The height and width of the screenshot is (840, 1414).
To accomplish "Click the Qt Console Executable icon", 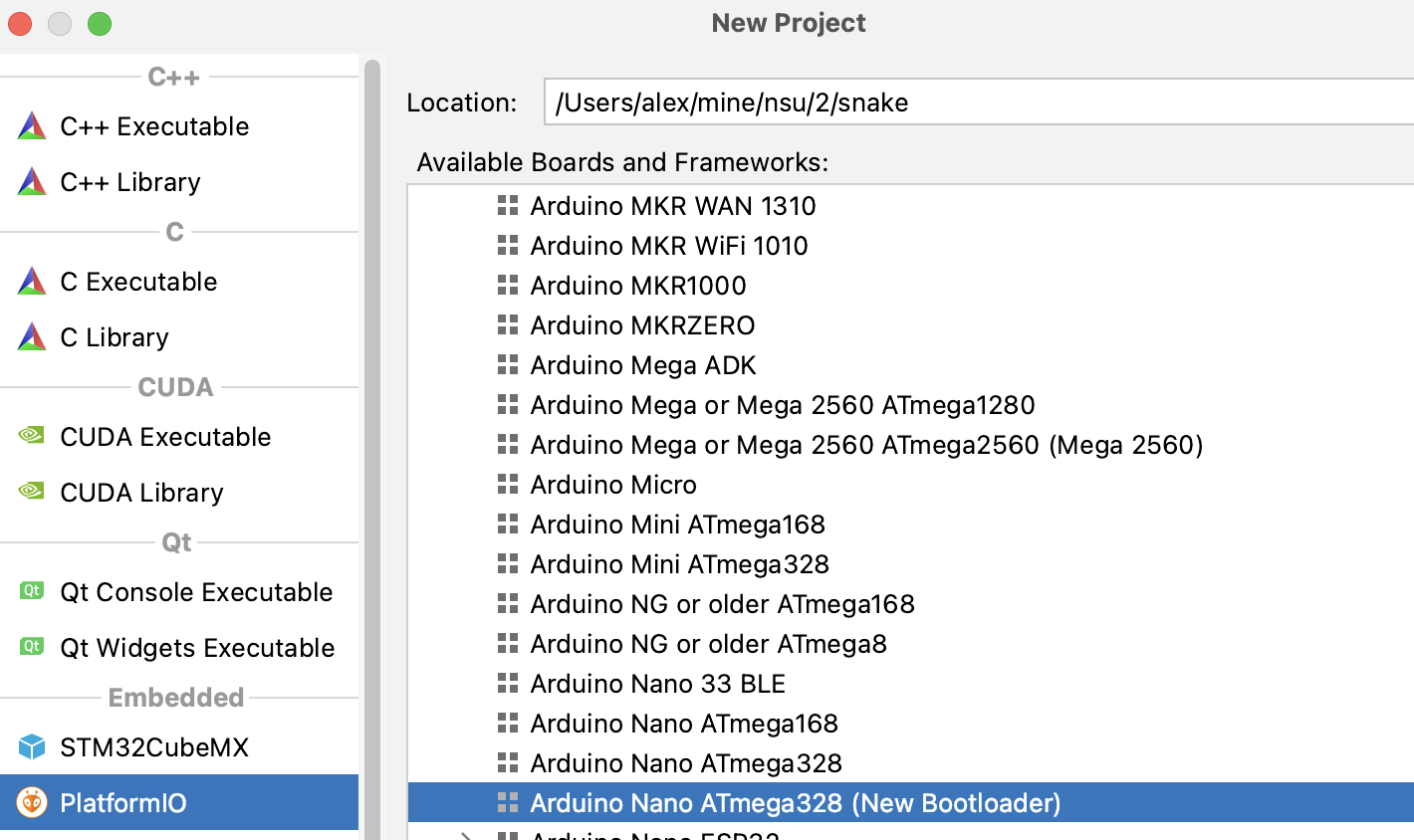I will 32,591.
